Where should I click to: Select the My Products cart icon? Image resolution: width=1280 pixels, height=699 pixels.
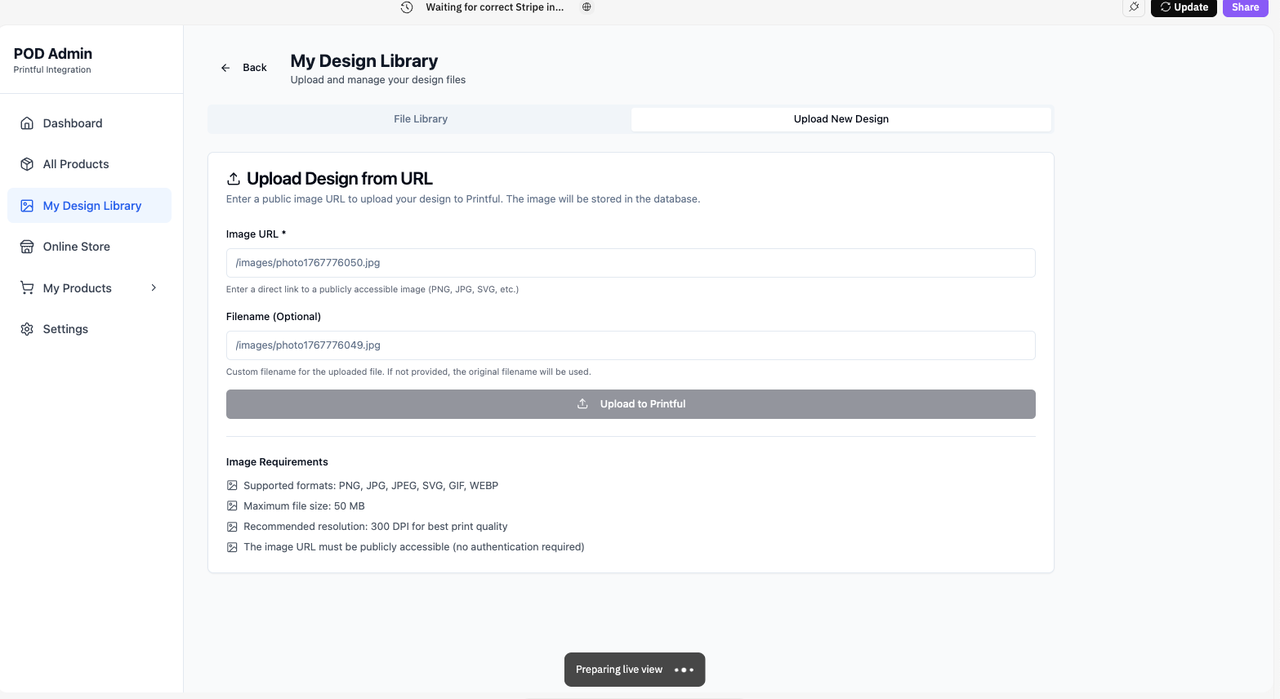tap(26, 287)
